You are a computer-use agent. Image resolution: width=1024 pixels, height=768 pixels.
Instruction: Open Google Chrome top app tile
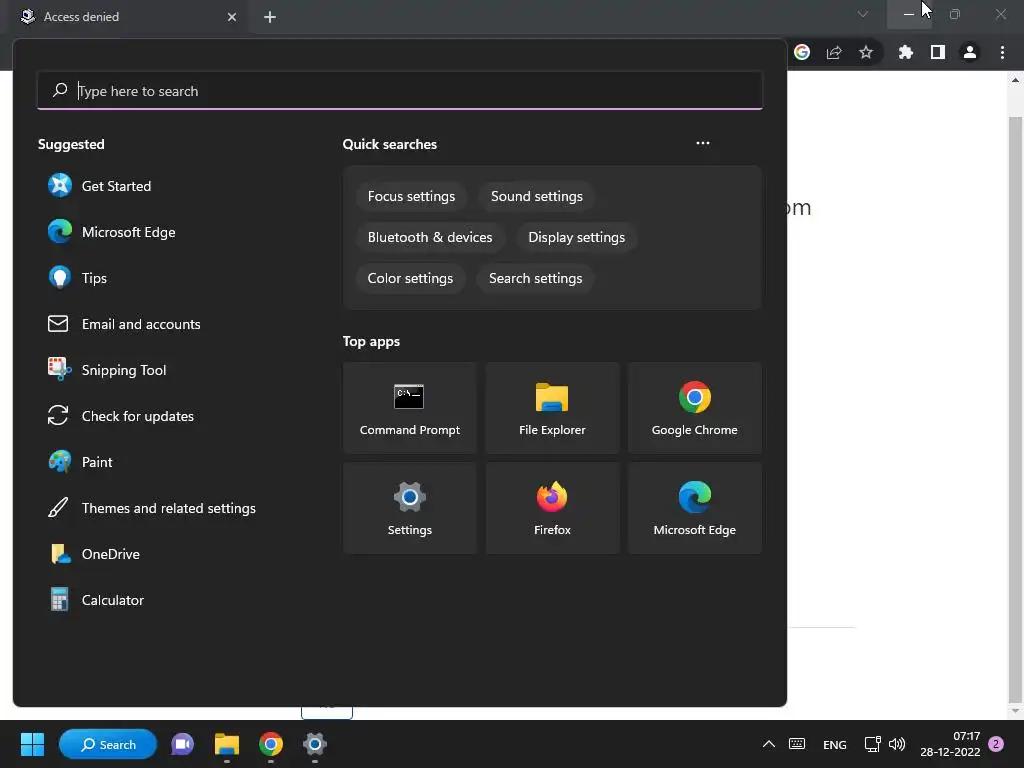(x=695, y=408)
